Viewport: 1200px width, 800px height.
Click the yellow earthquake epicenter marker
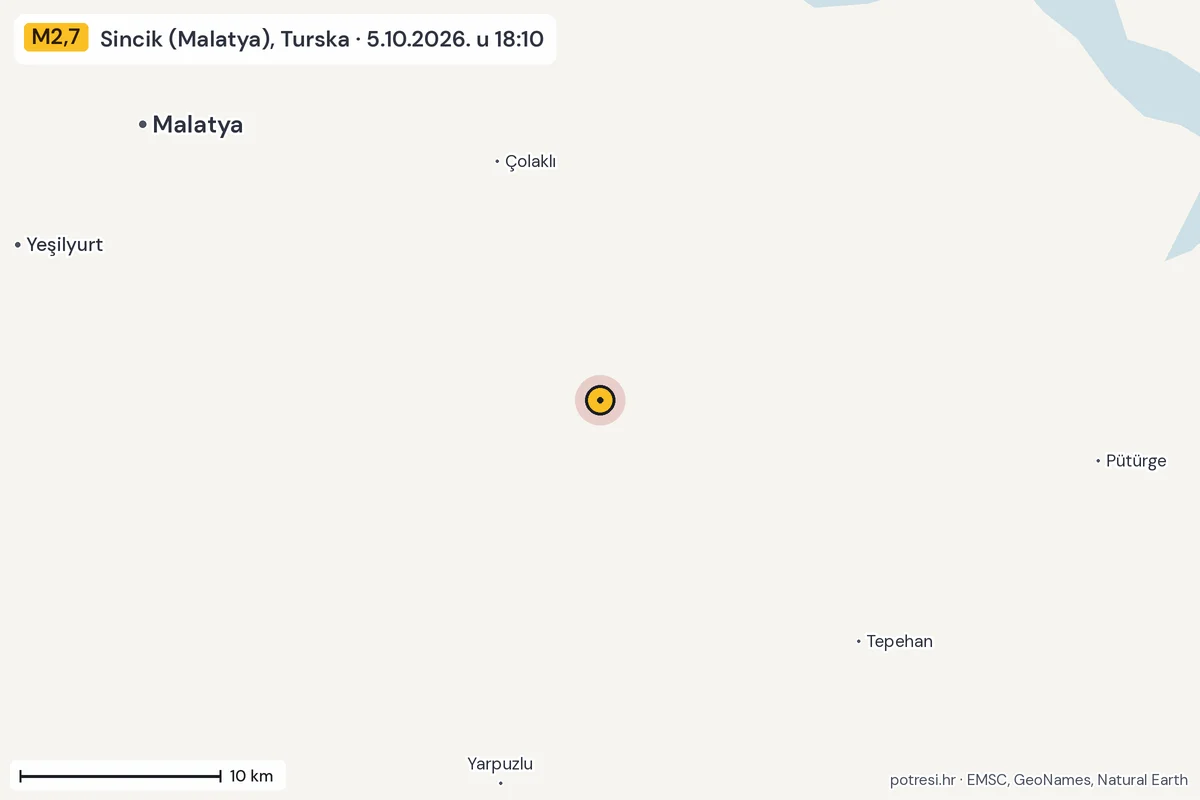600,400
